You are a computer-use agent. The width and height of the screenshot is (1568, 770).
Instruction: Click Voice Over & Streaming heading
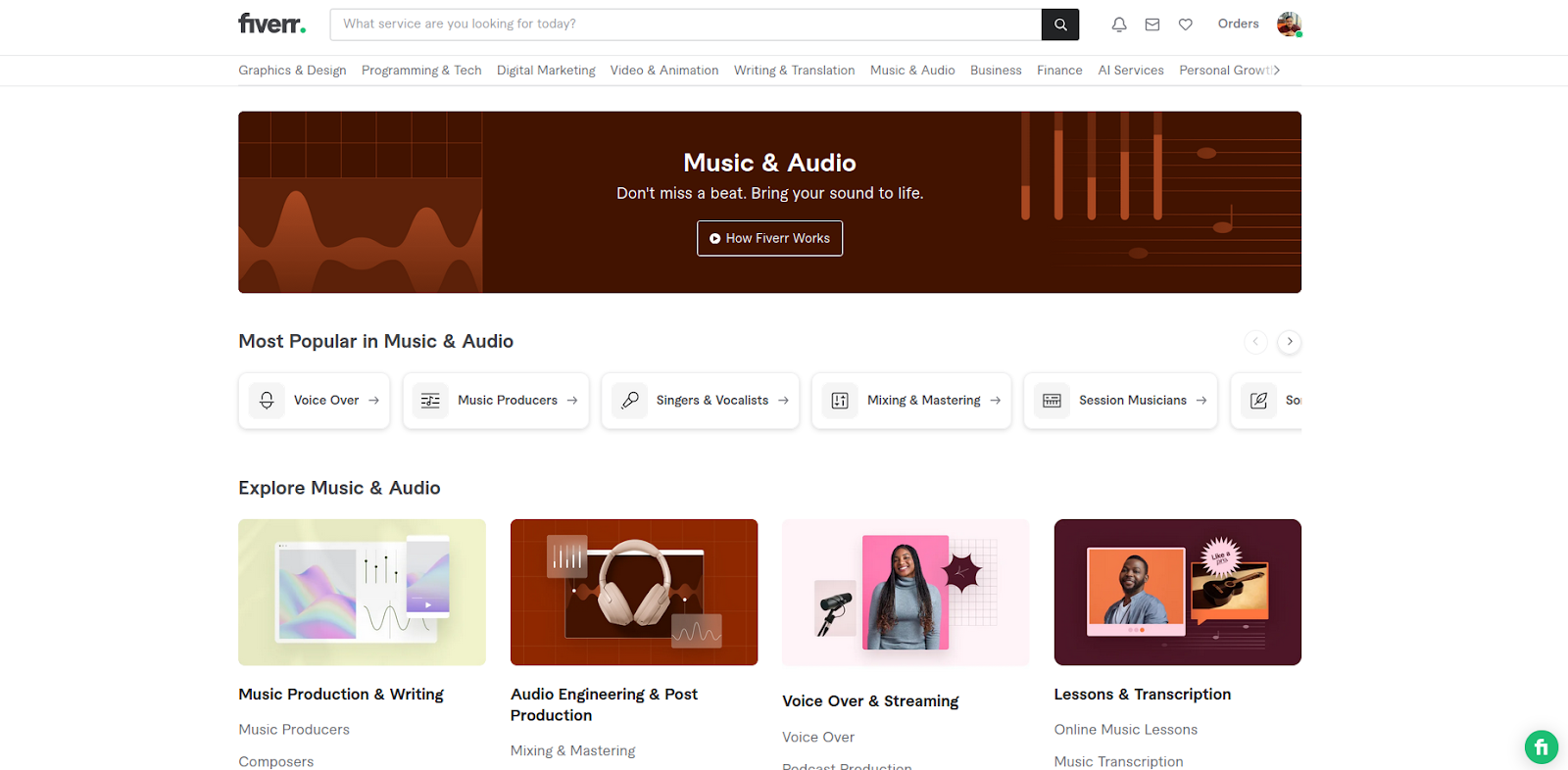(x=870, y=701)
